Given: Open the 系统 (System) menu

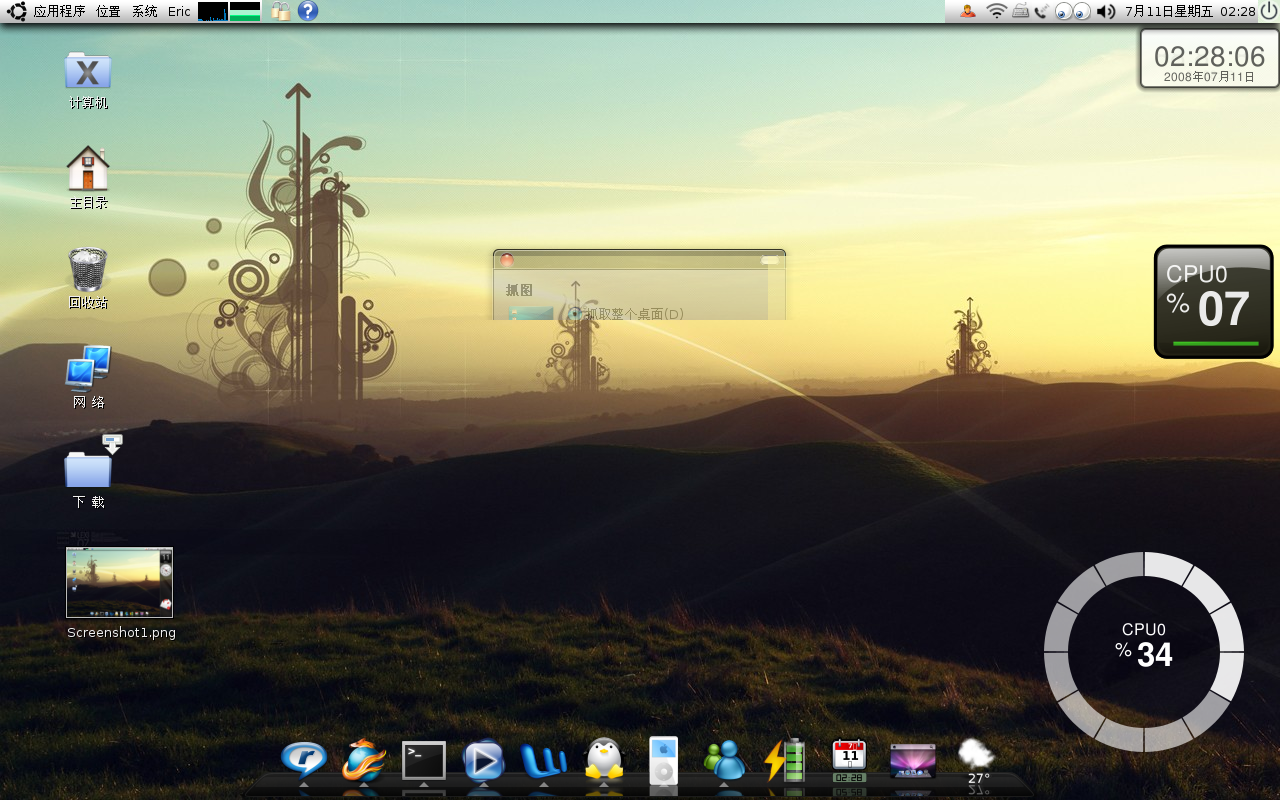Looking at the screenshot, I should pyautogui.click(x=145, y=11).
